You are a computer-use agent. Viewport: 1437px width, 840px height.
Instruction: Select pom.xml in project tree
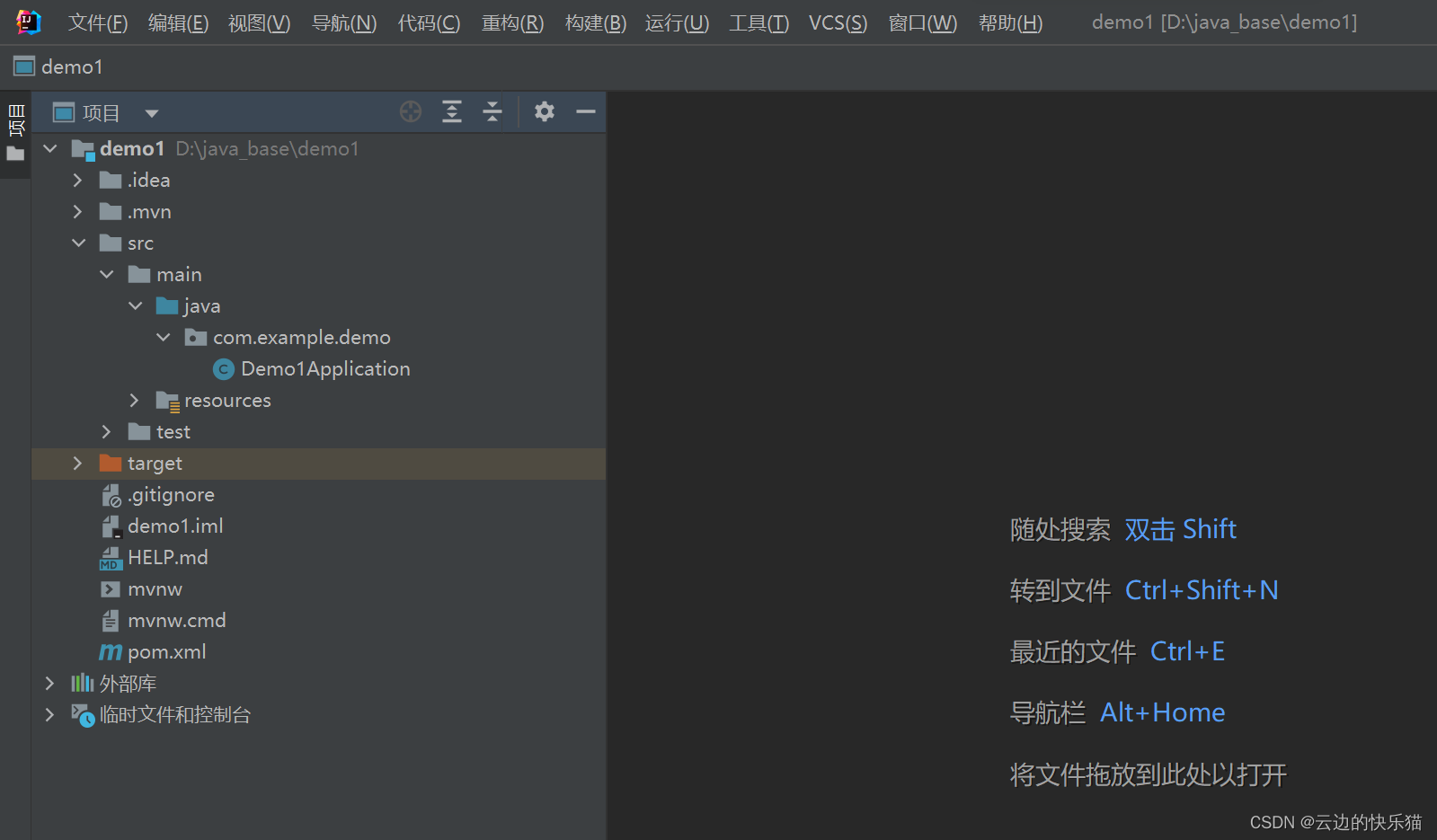pyautogui.click(x=166, y=652)
